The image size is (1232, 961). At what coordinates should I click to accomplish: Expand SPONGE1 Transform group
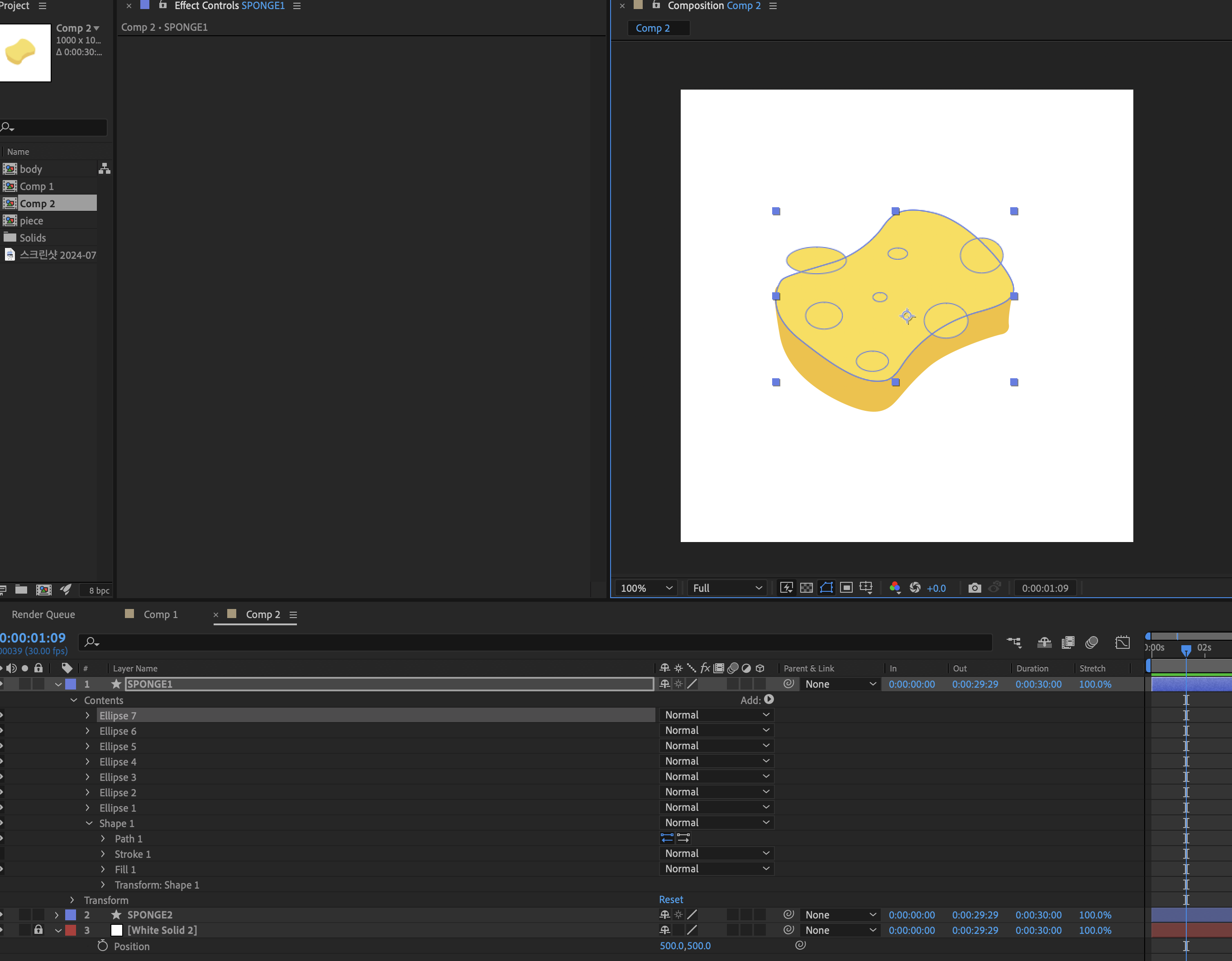72,899
